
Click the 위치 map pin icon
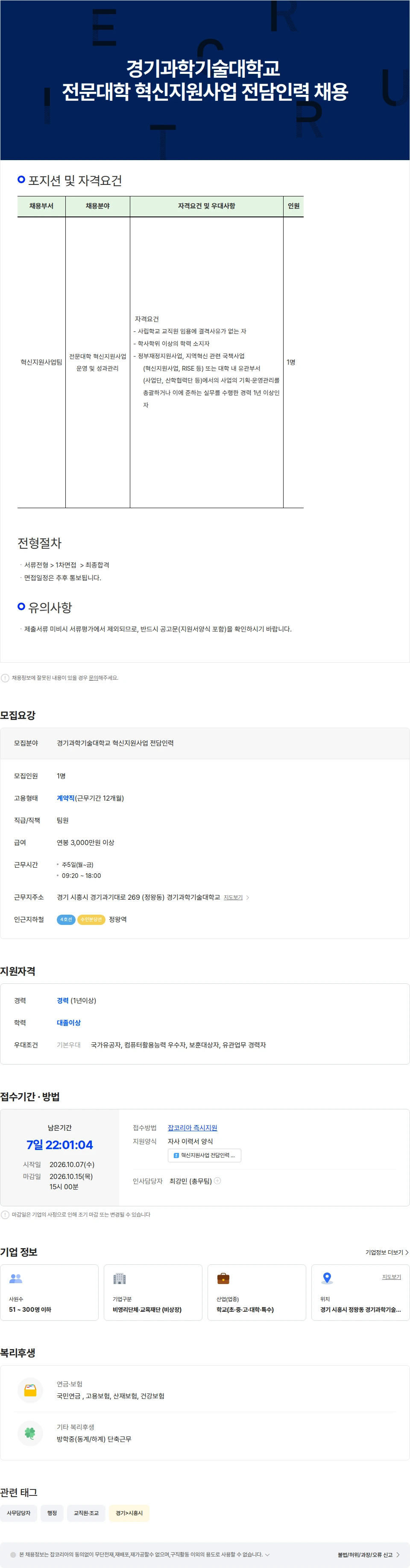[327, 1278]
